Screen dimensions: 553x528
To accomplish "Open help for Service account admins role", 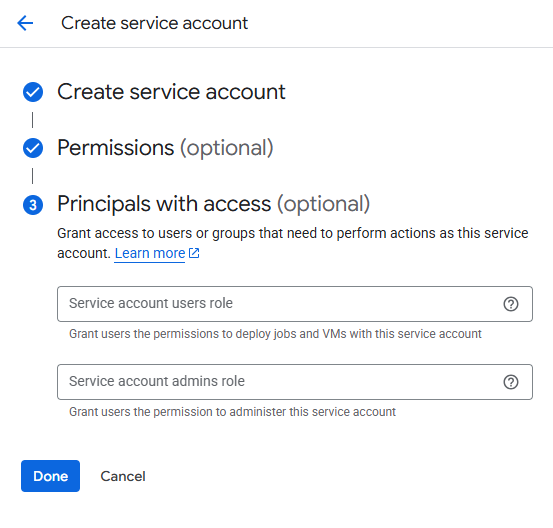I will 510,382.
